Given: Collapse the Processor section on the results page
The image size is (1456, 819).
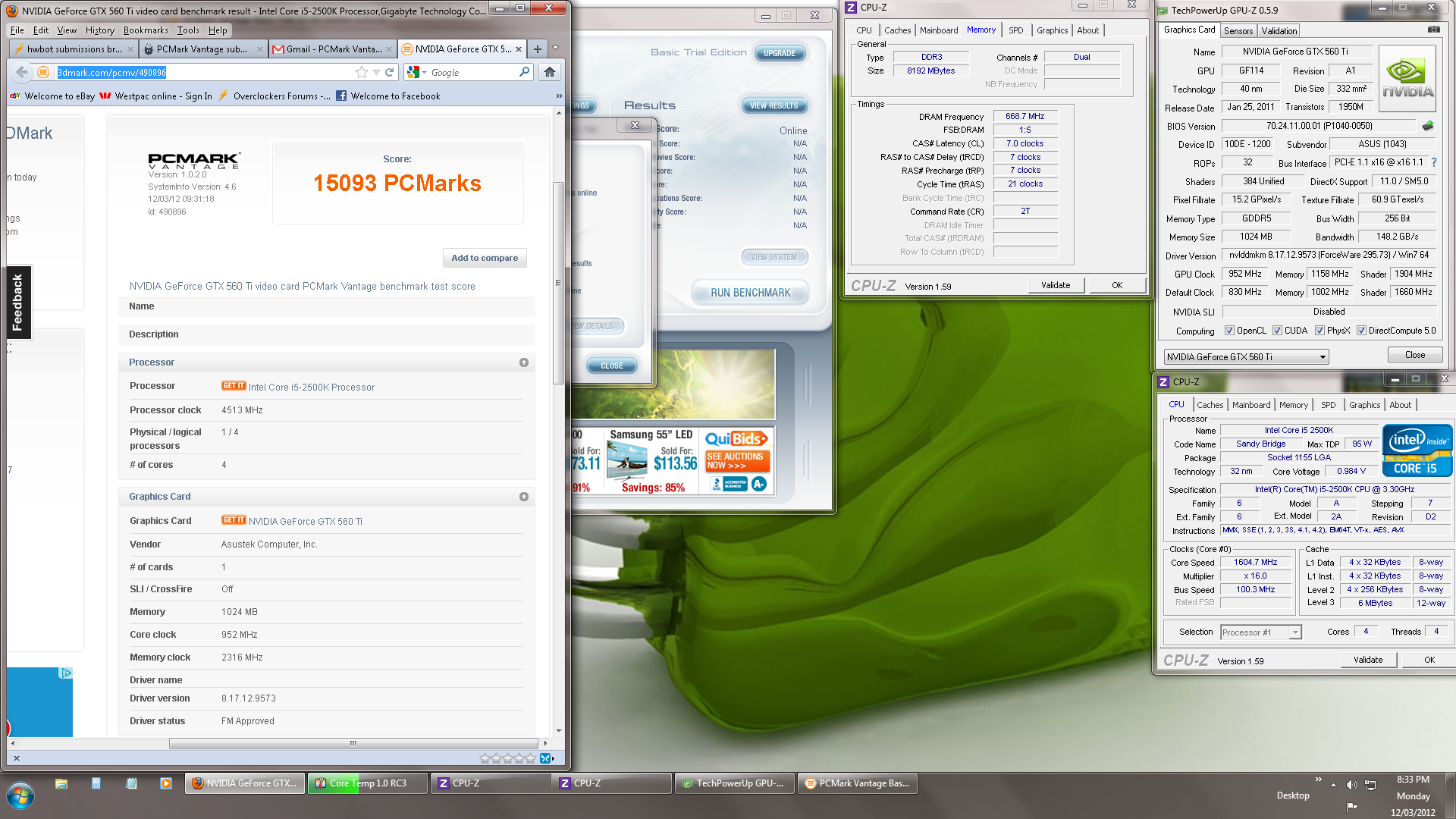Looking at the screenshot, I should pos(523,362).
